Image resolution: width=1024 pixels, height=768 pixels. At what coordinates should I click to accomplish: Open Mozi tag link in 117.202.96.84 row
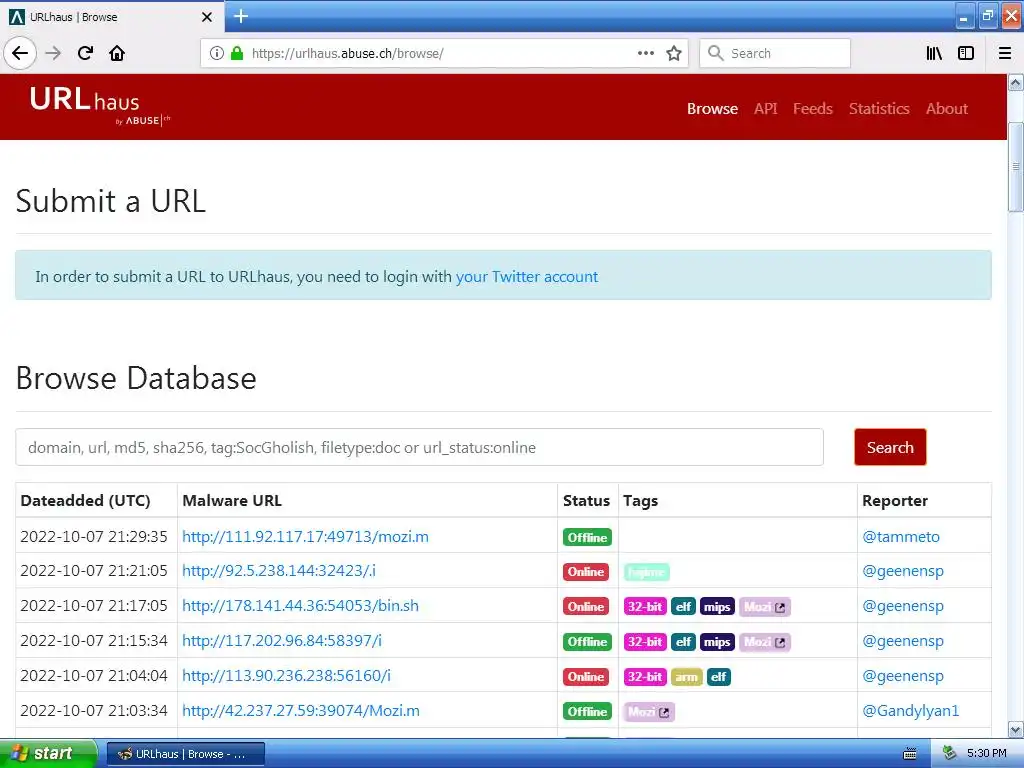point(764,642)
